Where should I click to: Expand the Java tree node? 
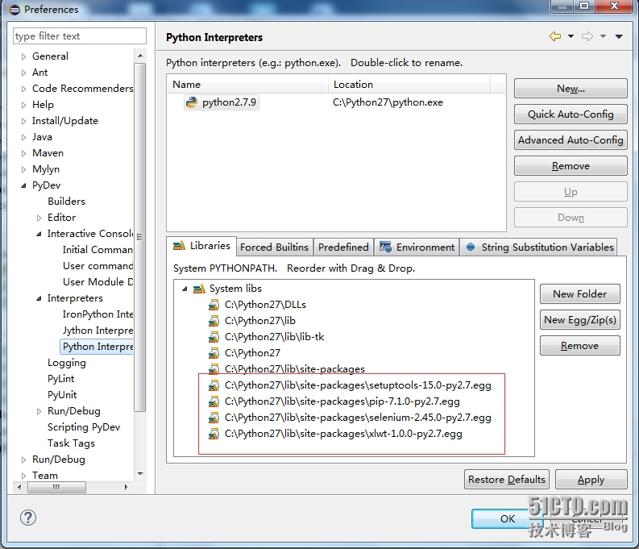(24, 137)
